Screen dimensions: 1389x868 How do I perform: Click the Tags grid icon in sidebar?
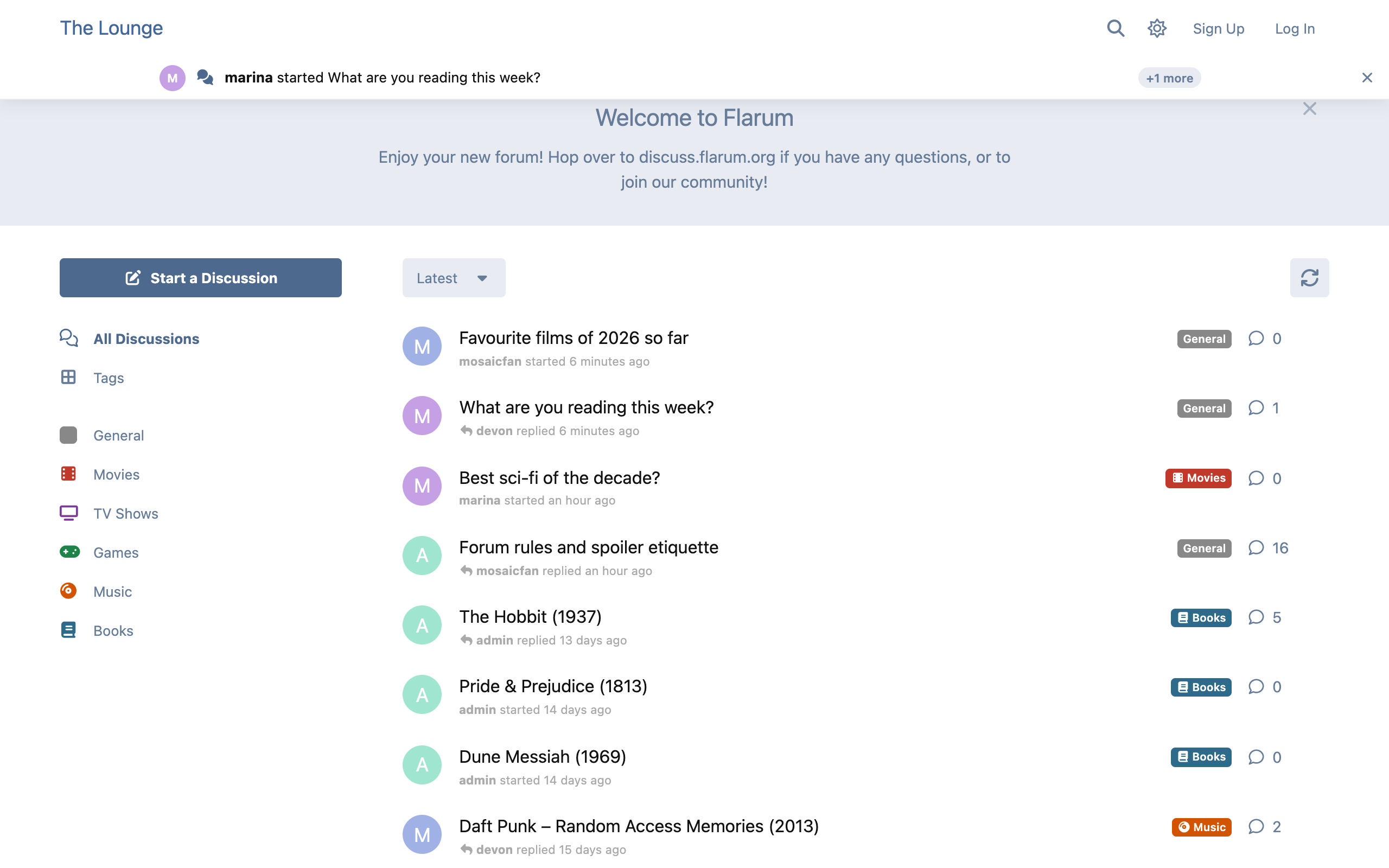(x=68, y=377)
